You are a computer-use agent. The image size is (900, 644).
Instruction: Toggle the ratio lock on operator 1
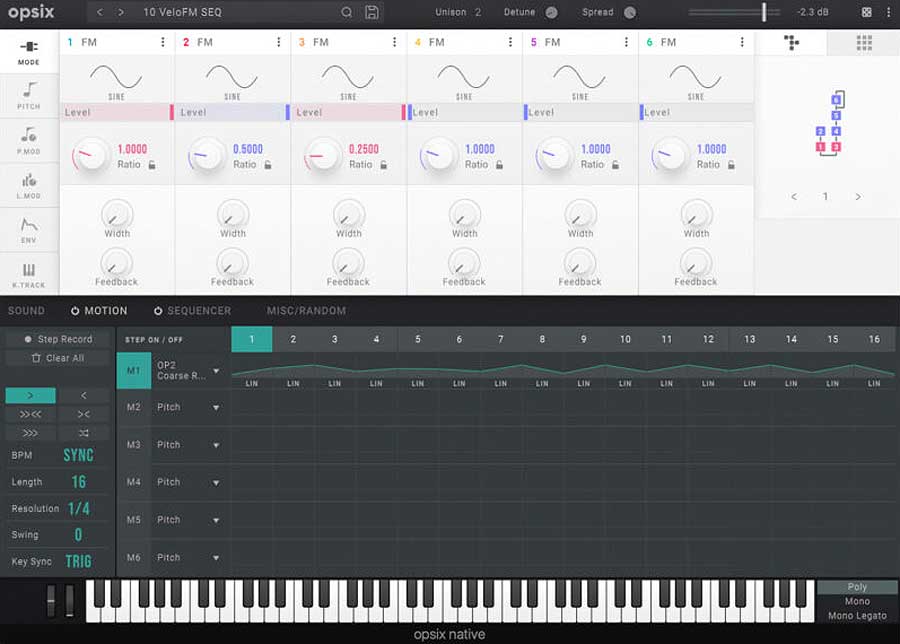[152, 165]
